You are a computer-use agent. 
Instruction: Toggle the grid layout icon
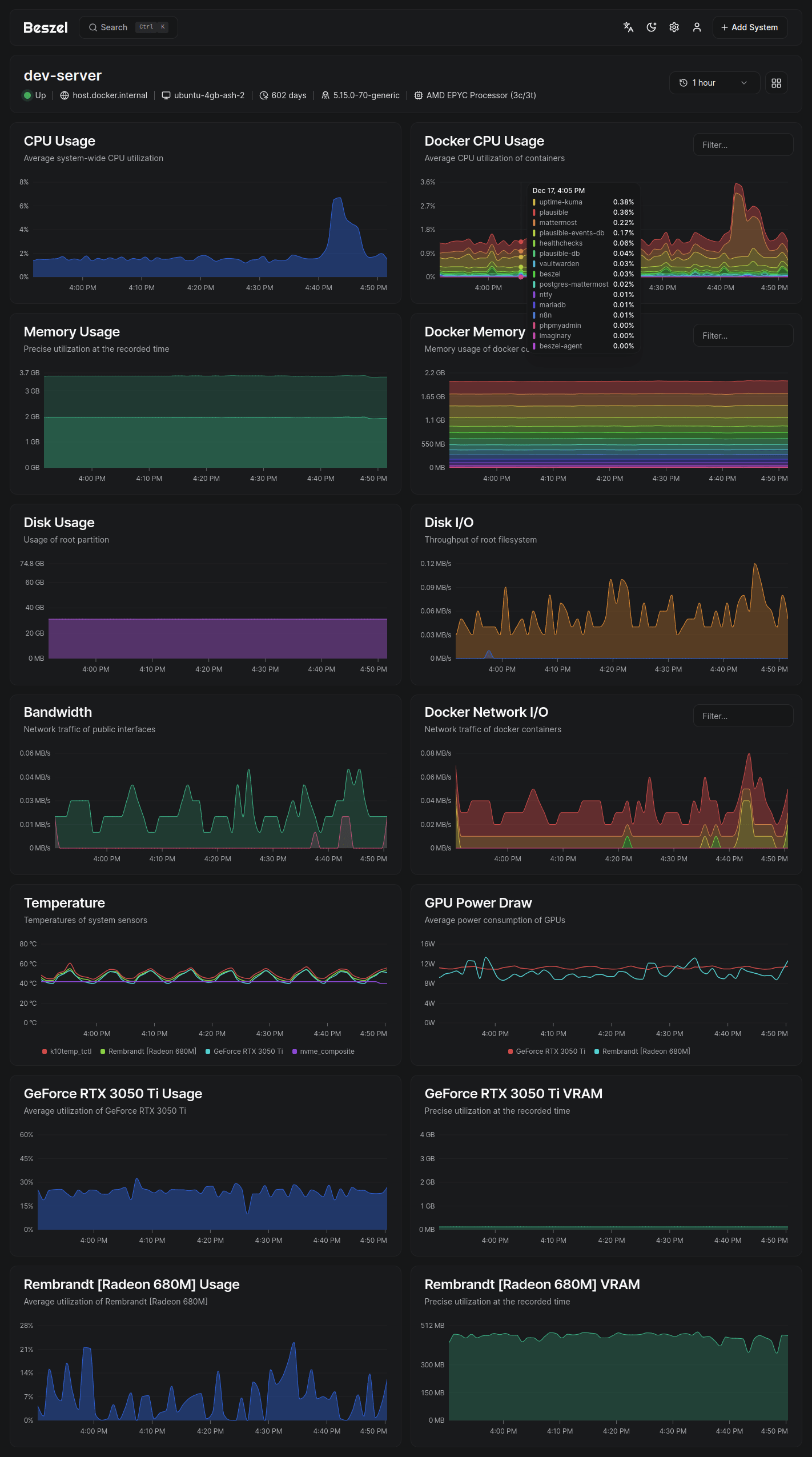coord(776,83)
